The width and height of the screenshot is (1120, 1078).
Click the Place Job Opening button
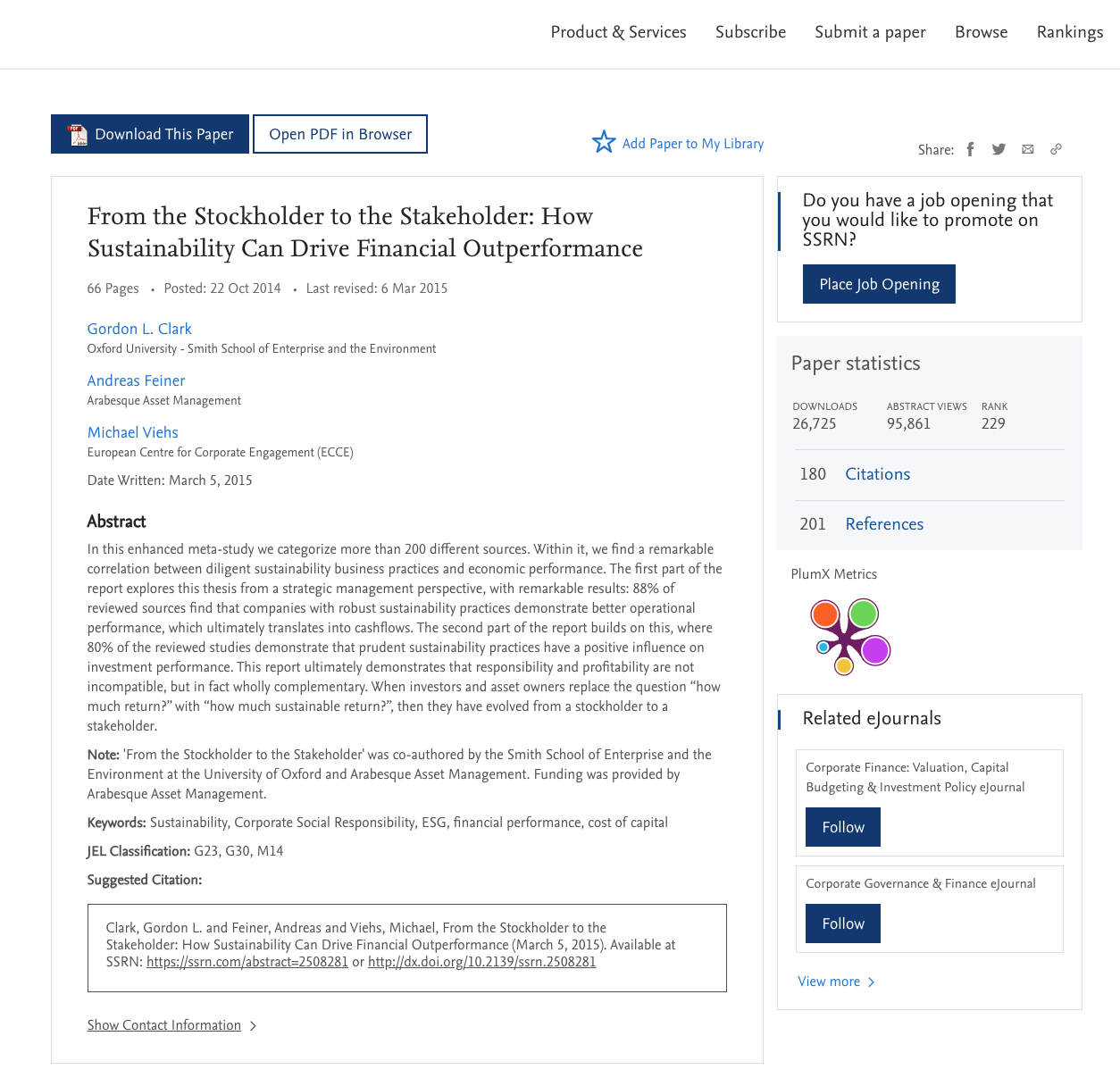879,284
